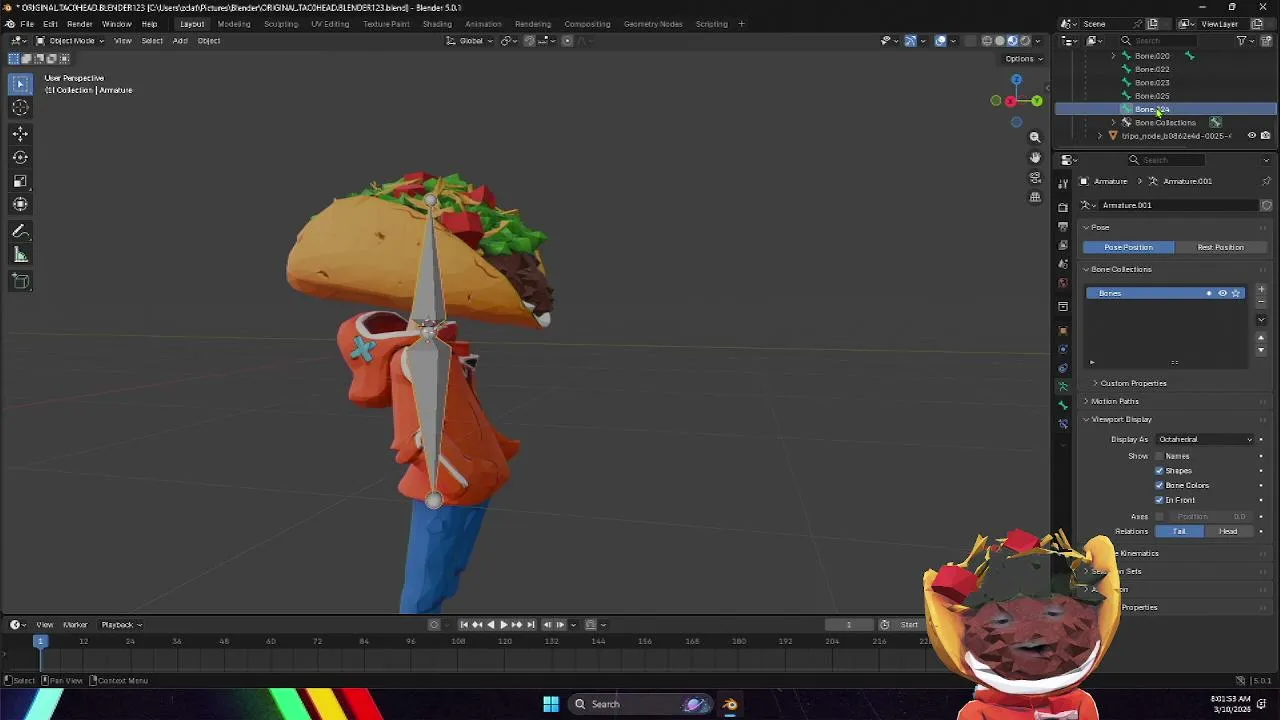The image size is (1280, 720).
Task: Toggle camera view in viewport
Action: pos(1035,177)
